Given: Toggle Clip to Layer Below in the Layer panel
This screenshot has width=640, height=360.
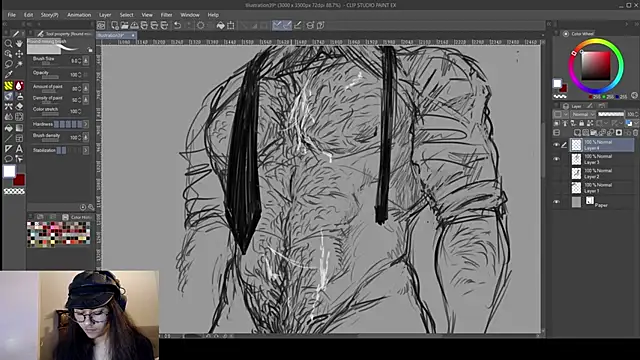Looking at the screenshot, I should click(557, 123).
